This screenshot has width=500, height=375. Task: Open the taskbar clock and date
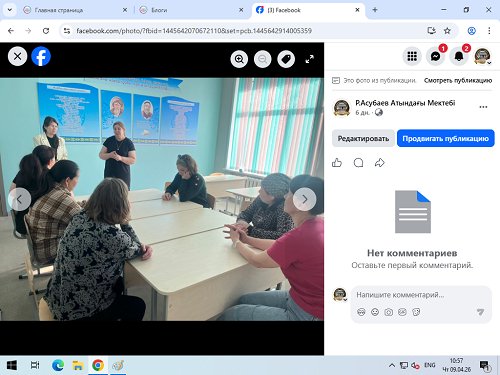pyautogui.click(x=456, y=365)
